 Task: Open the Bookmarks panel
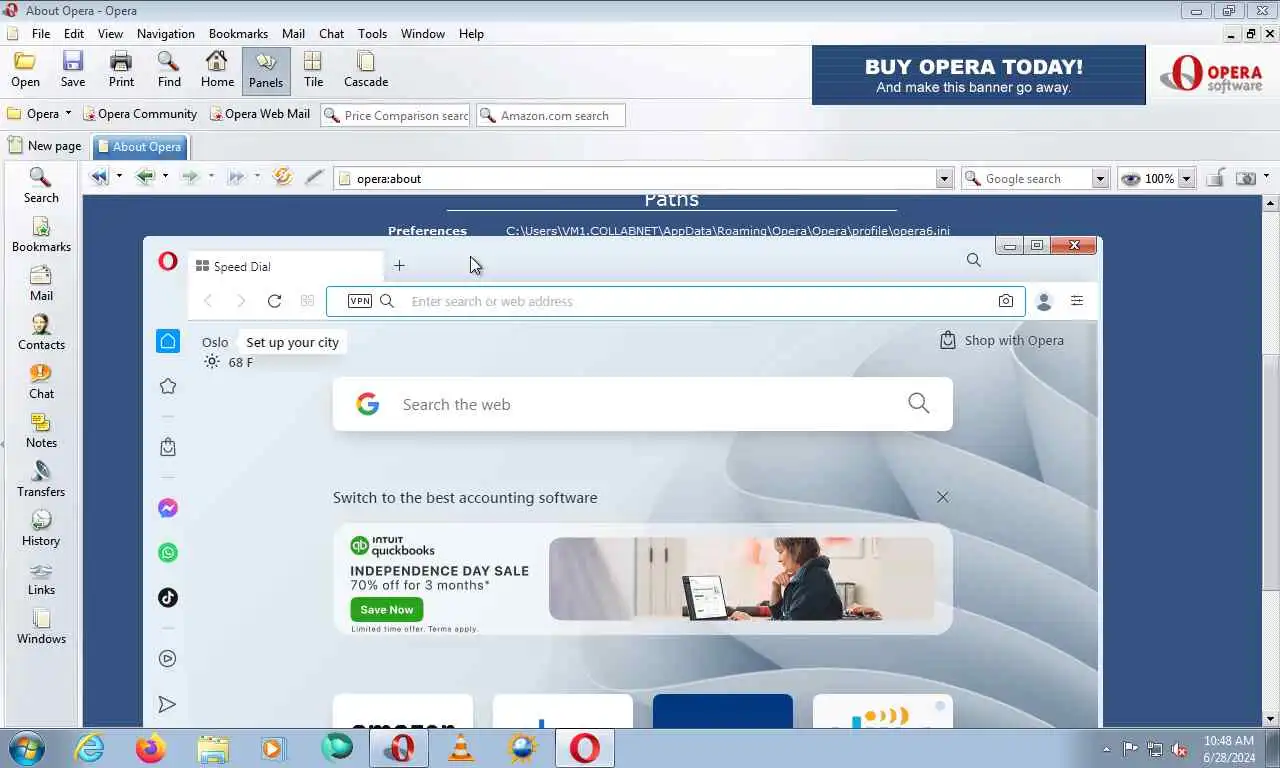(41, 235)
